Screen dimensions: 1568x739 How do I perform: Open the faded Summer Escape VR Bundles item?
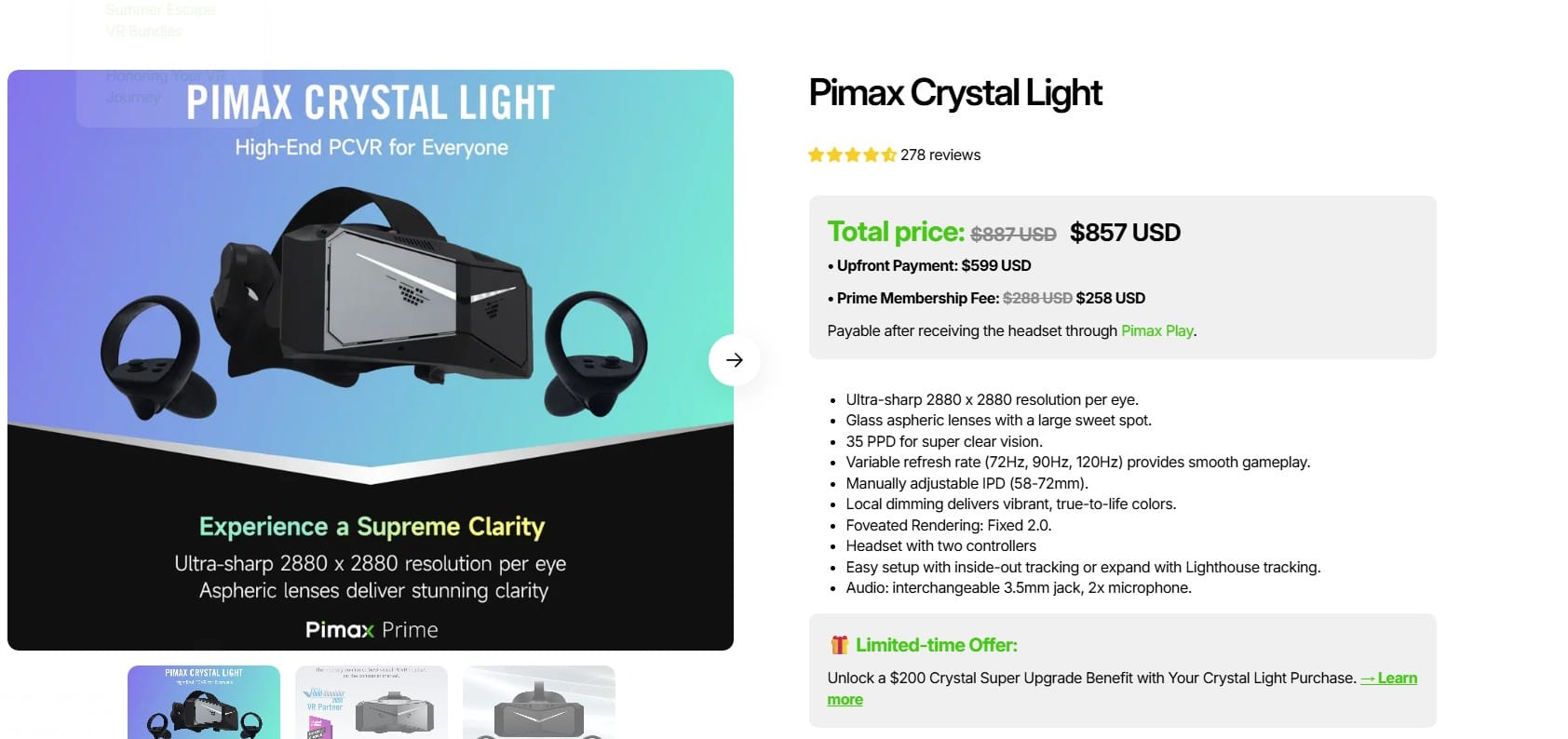coord(160,20)
